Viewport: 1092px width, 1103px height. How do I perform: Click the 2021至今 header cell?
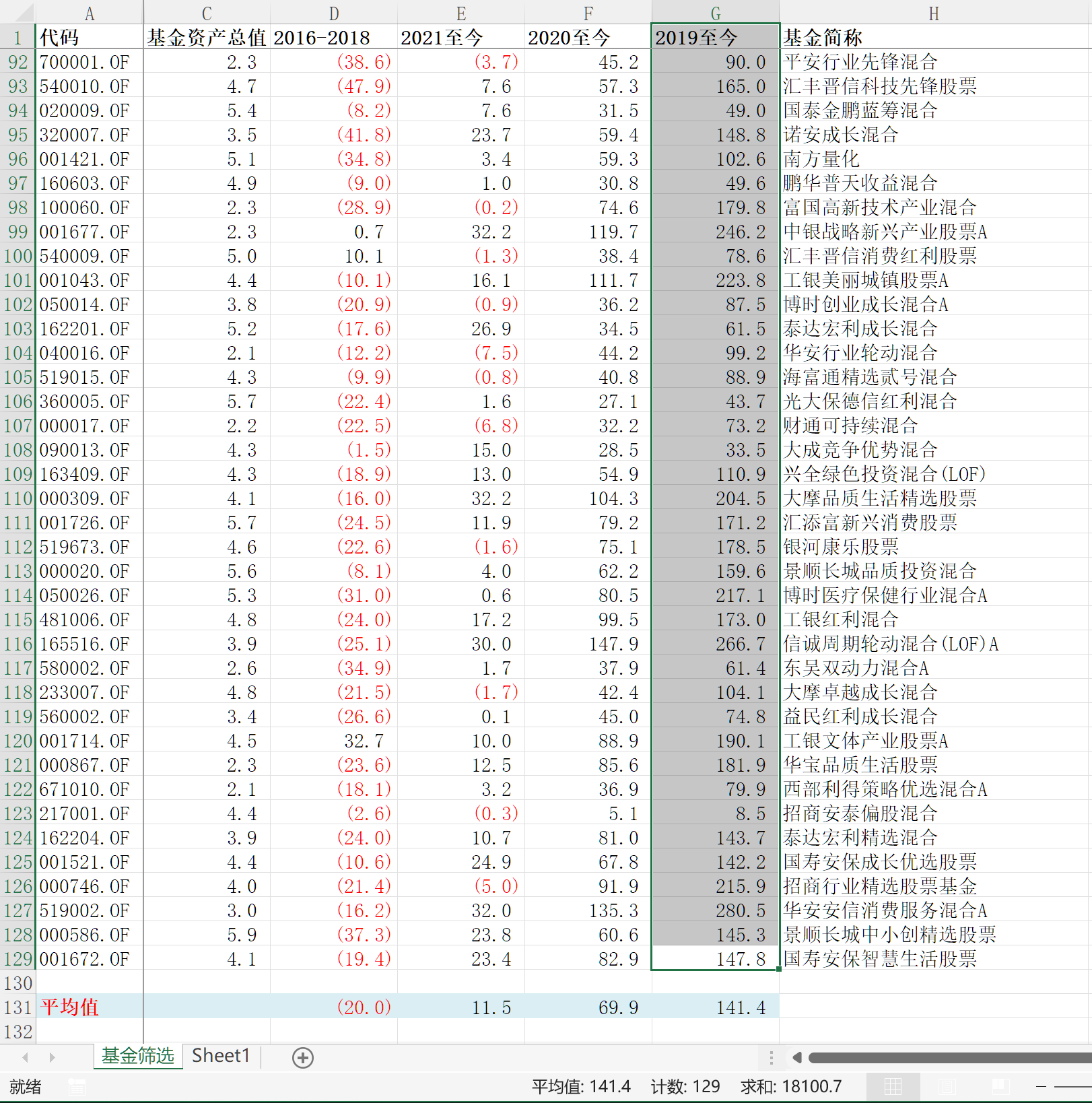[x=461, y=38]
